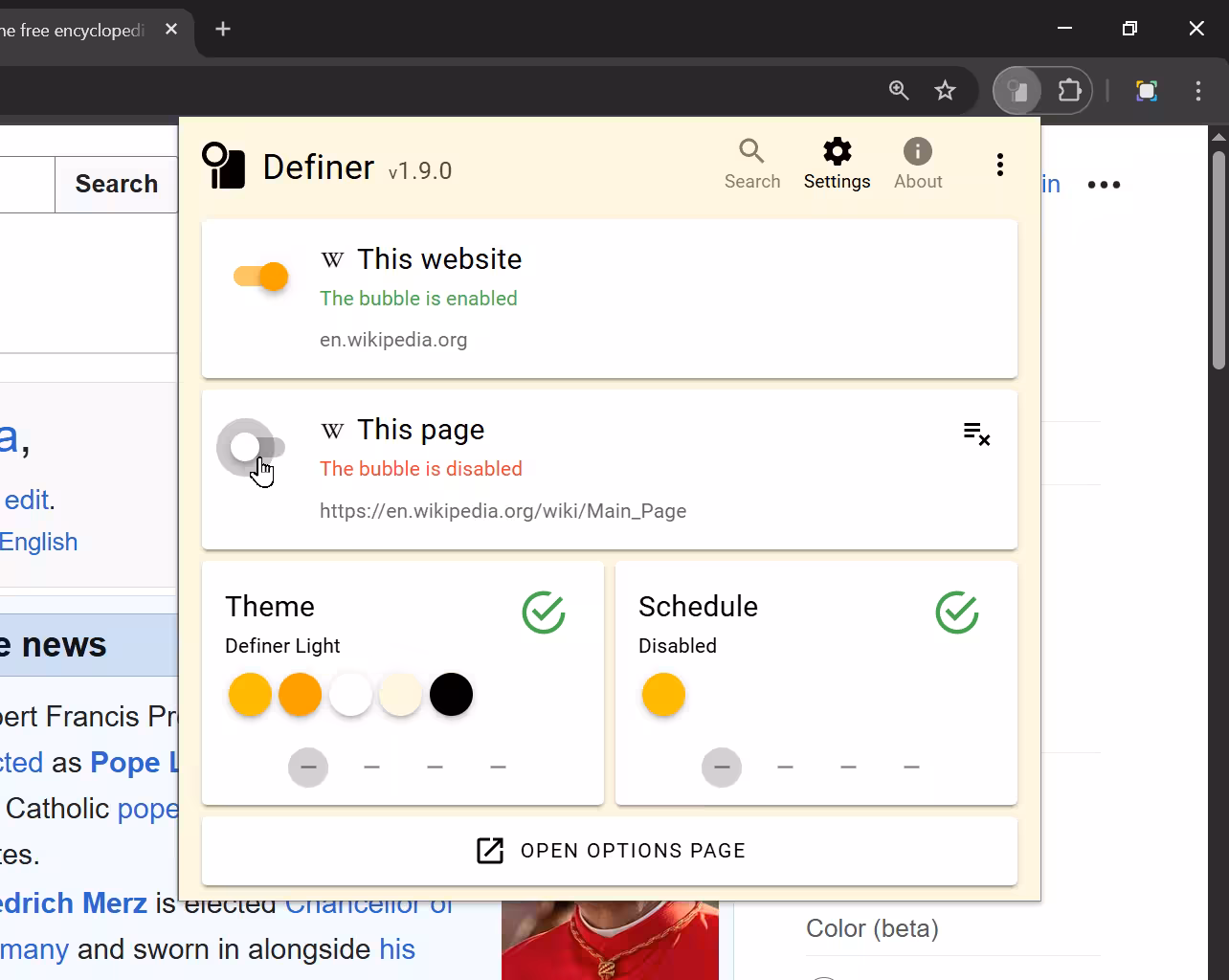The width and height of the screenshot is (1229, 980).
Task: Toggle the bubble for This website
Action: (261, 277)
